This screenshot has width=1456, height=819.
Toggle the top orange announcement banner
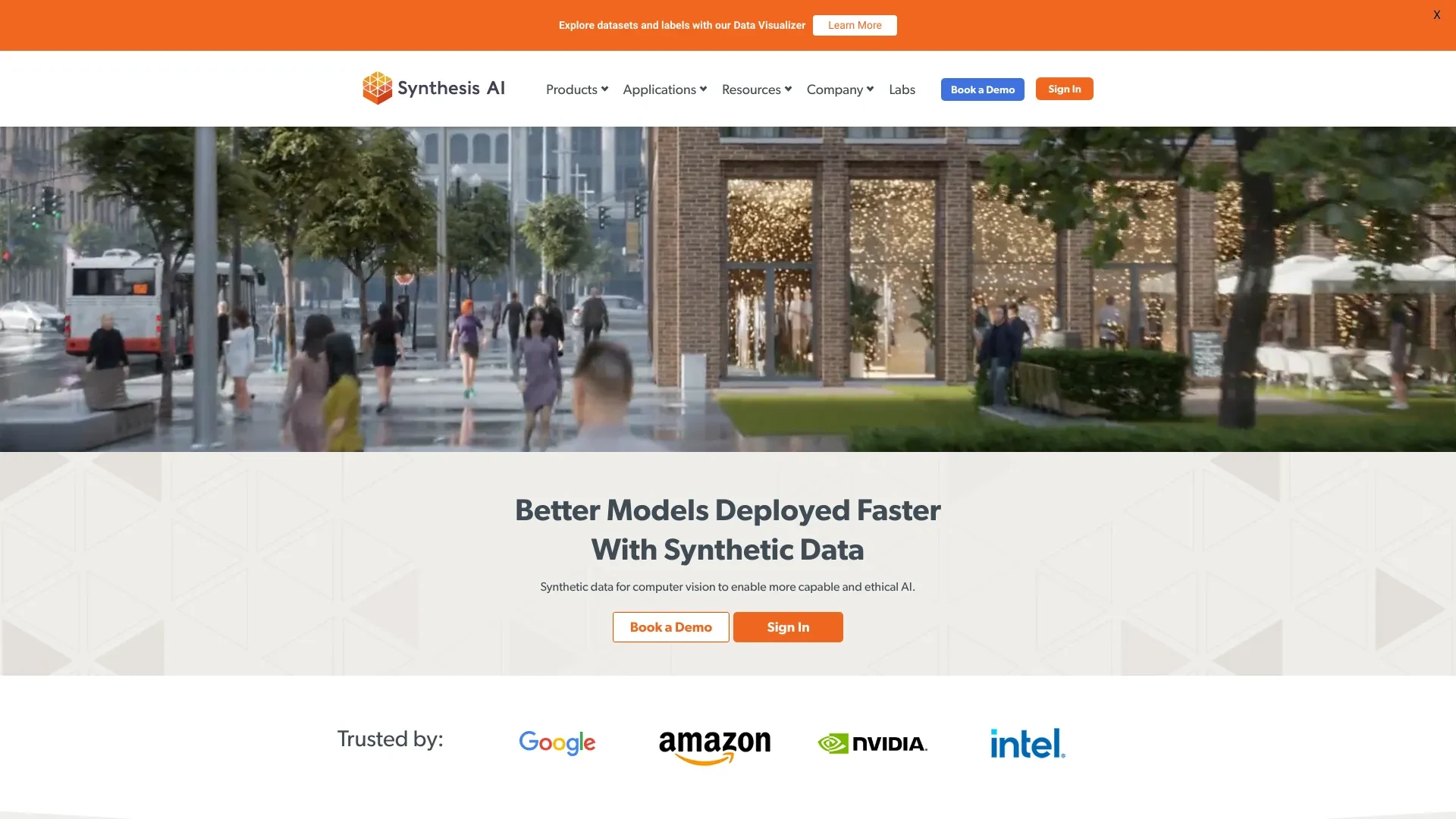click(1437, 14)
